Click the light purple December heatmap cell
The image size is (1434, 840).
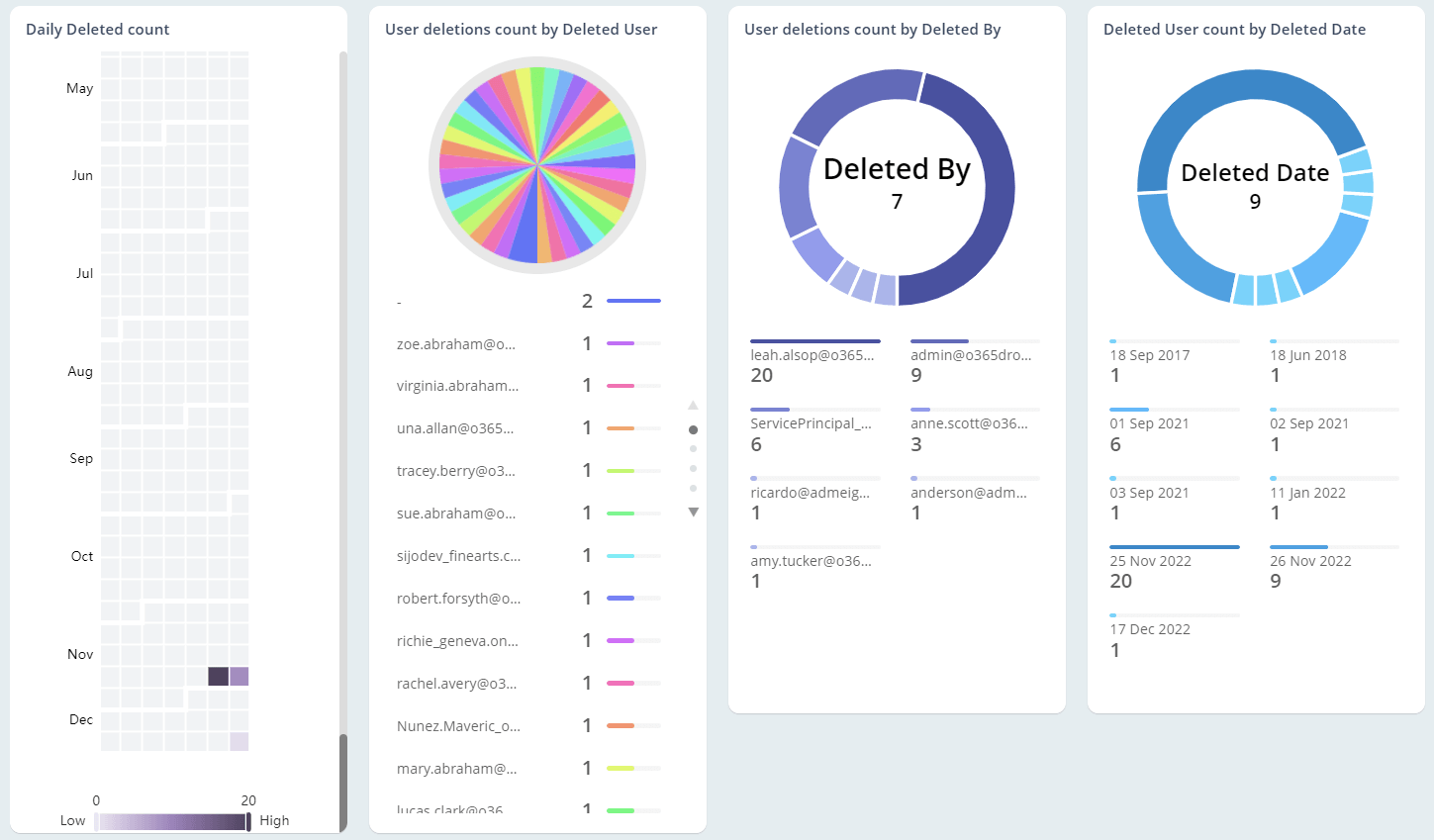pos(239,741)
